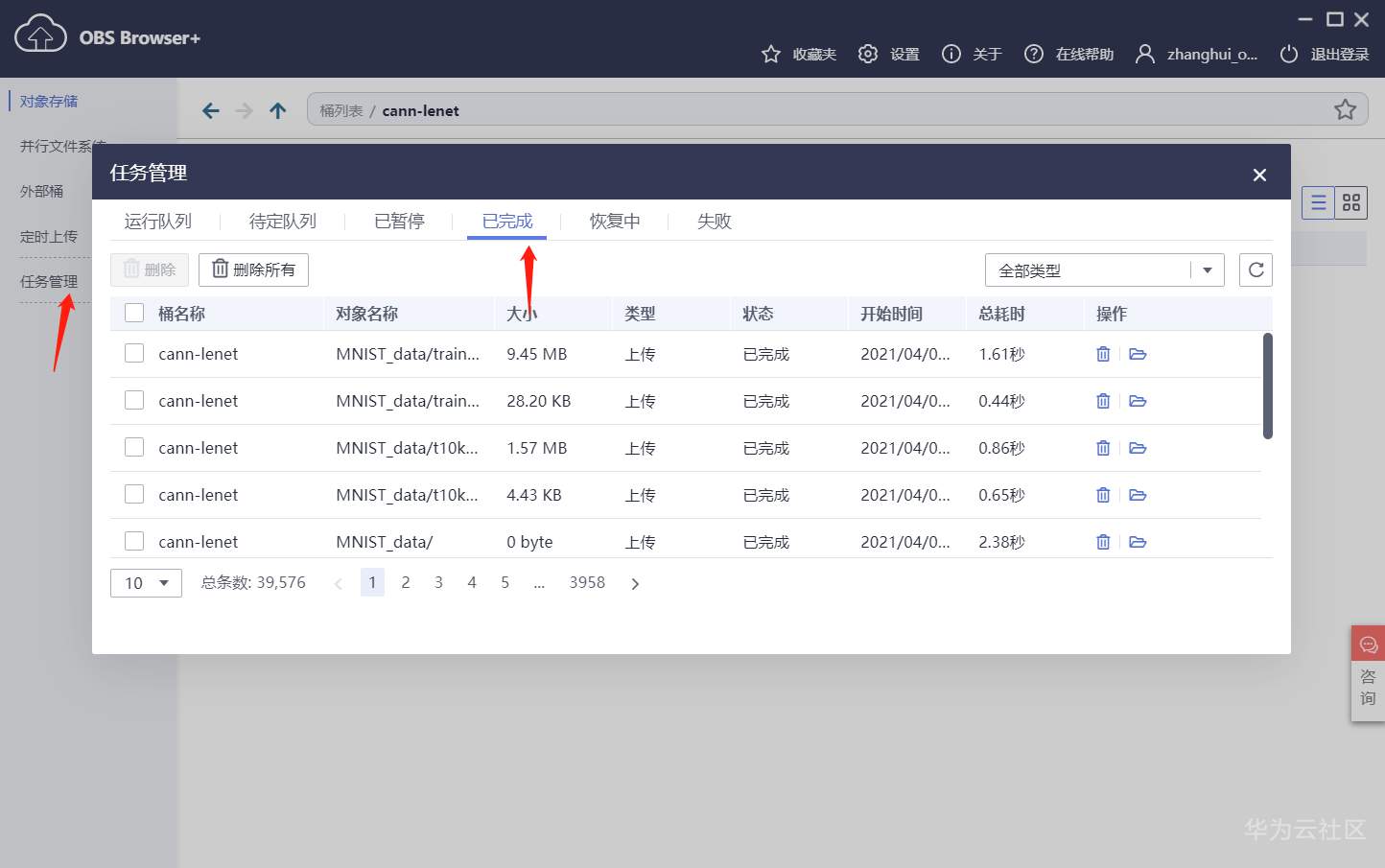Go forward with the right arrow
This screenshot has width=1385, height=868.
[x=245, y=110]
